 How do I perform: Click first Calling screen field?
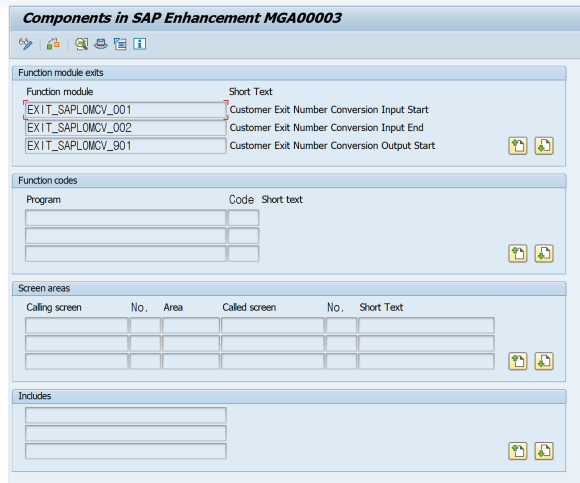77,325
